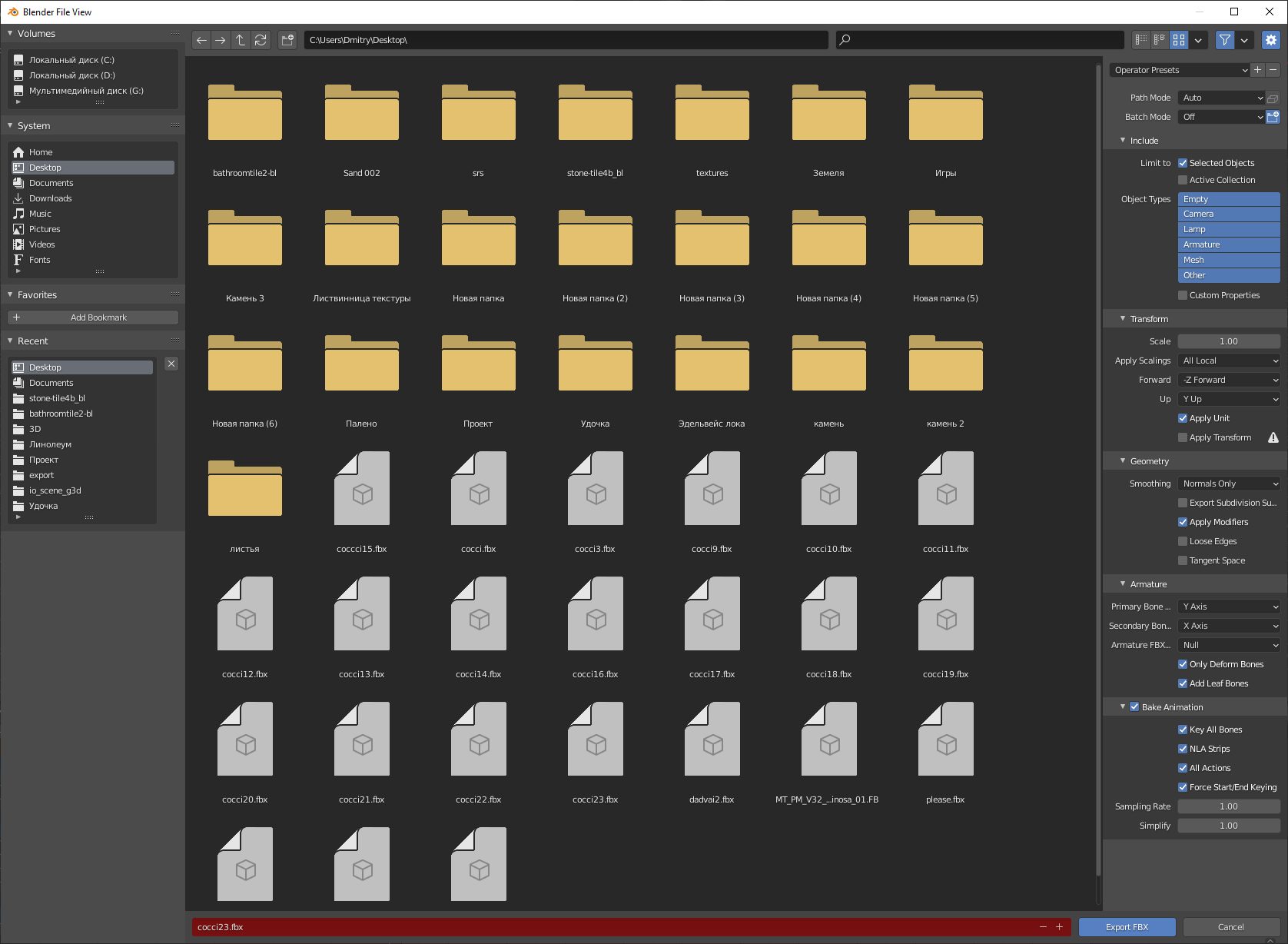Toggle batch own directory icon
Screen dimensions: 1288x944
click(1273, 117)
